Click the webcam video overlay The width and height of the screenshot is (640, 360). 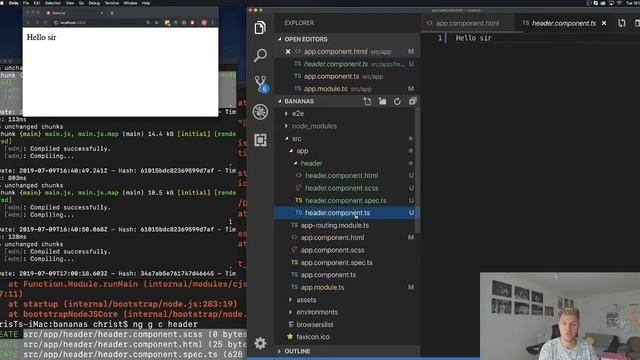(x=560, y=316)
